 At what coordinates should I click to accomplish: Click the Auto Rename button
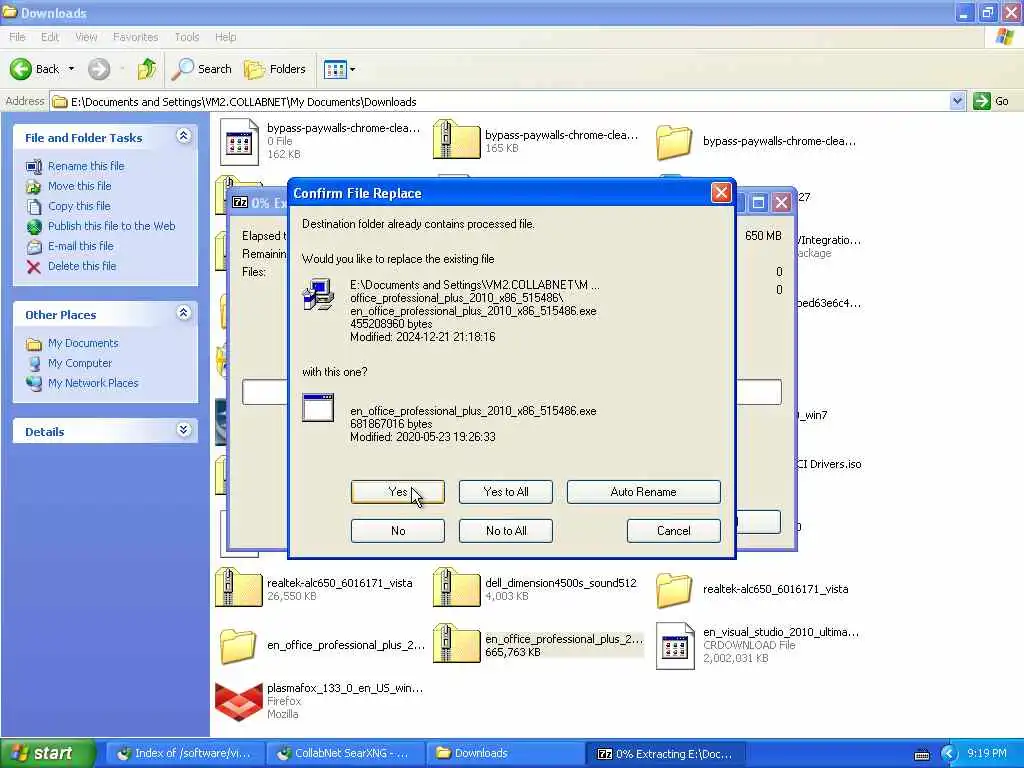pos(643,492)
